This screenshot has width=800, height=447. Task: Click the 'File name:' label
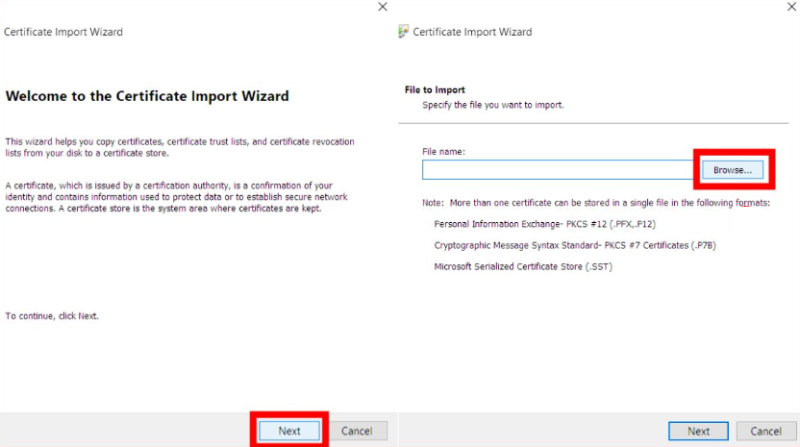[443, 152]
